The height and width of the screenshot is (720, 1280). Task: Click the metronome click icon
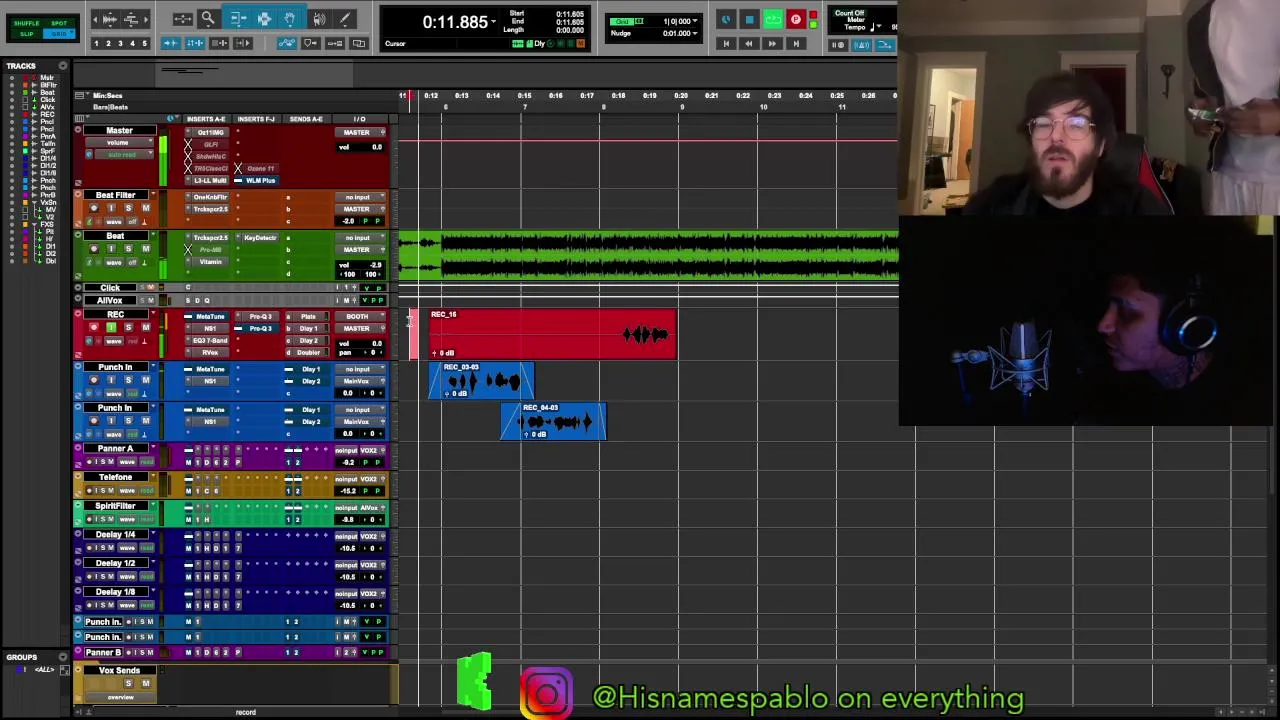coord(862,44)
